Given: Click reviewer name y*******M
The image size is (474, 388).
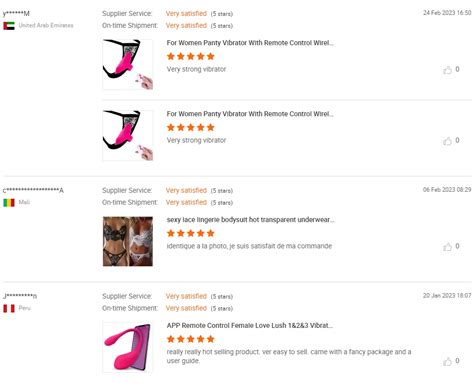Looking at the screenshot, I should point(16,14).
